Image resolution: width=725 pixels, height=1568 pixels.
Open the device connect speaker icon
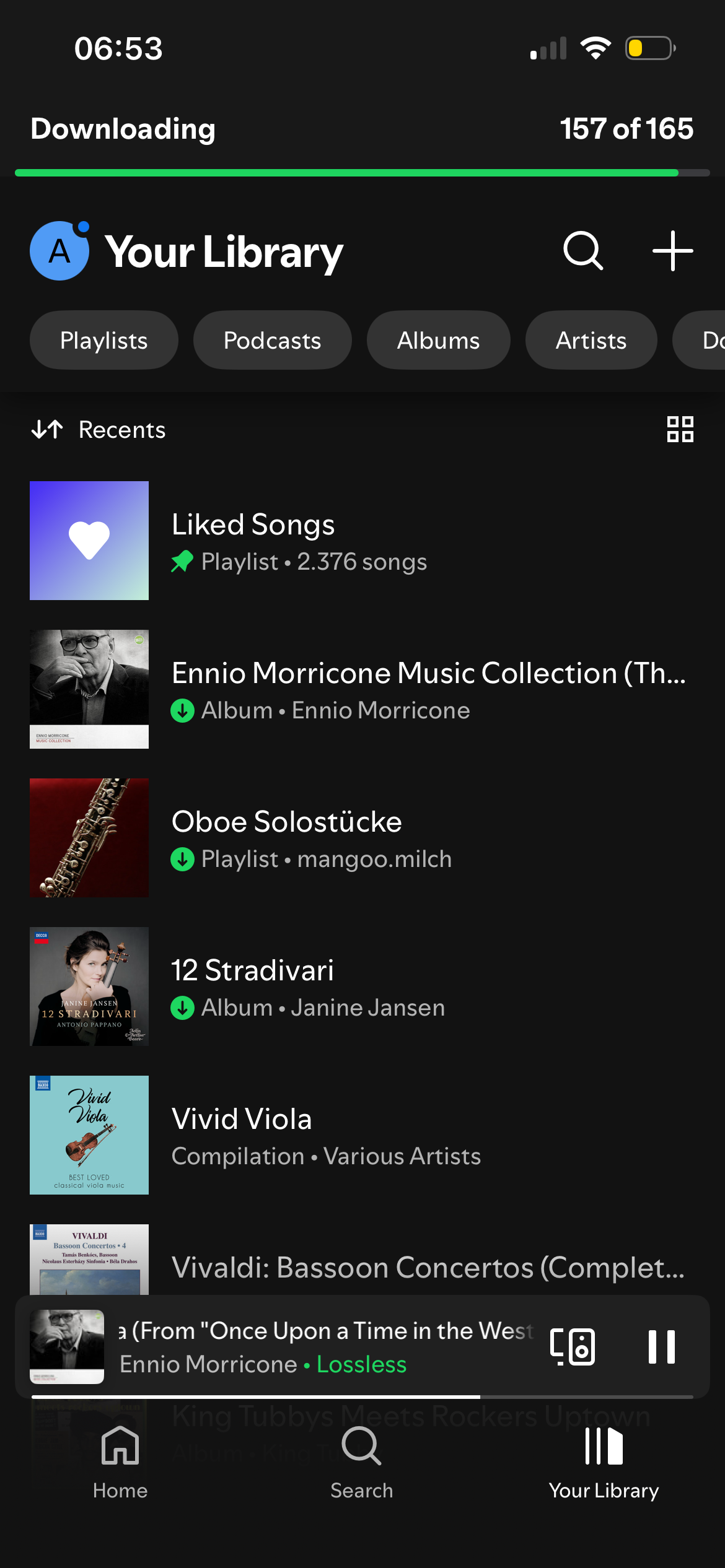(x=573, y=1346)
